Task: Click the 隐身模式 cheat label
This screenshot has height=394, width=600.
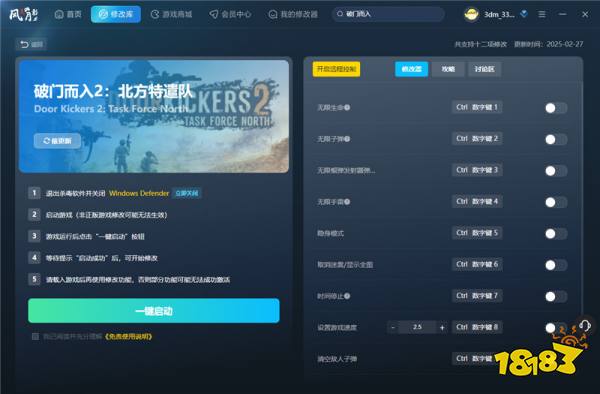Action: [x=330, y=233]
